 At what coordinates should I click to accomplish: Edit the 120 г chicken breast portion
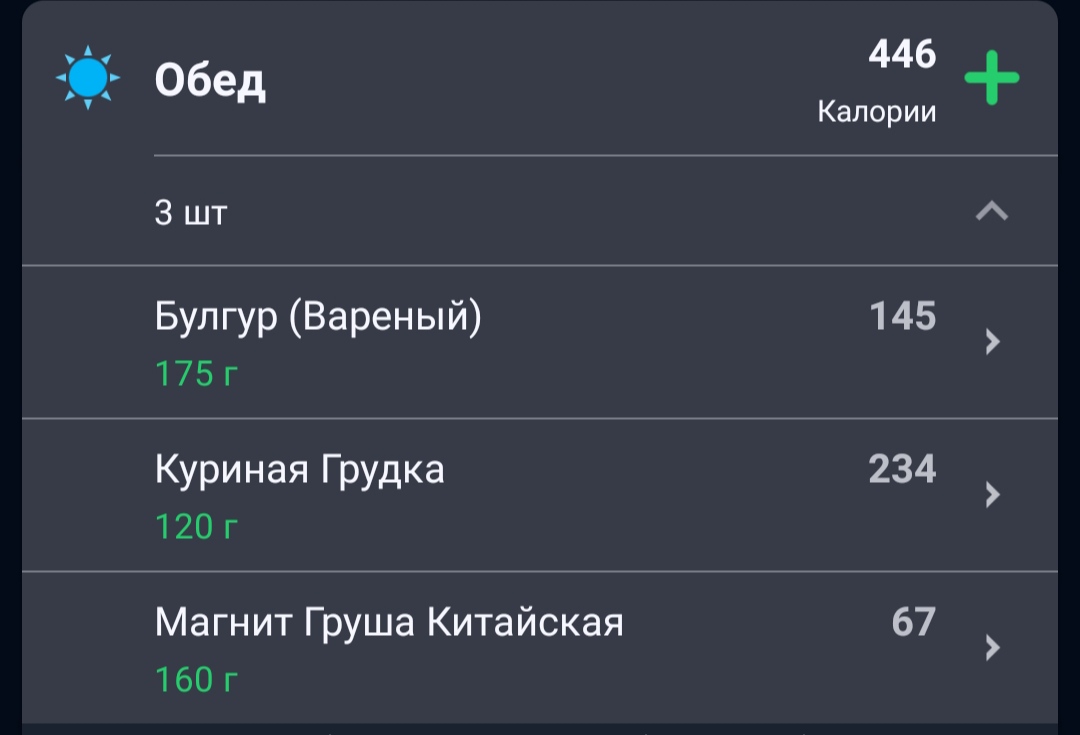(196, 527)
